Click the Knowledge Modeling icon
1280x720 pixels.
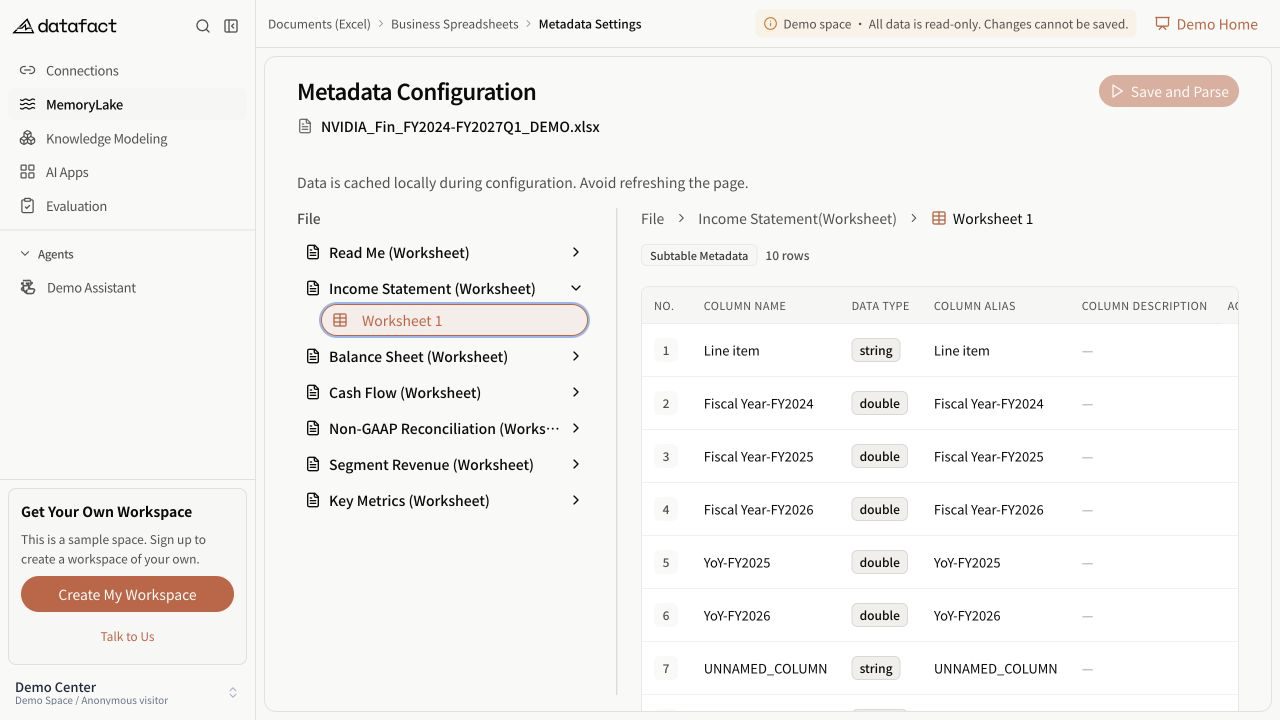pyautogui.click(x=27, y=139)
